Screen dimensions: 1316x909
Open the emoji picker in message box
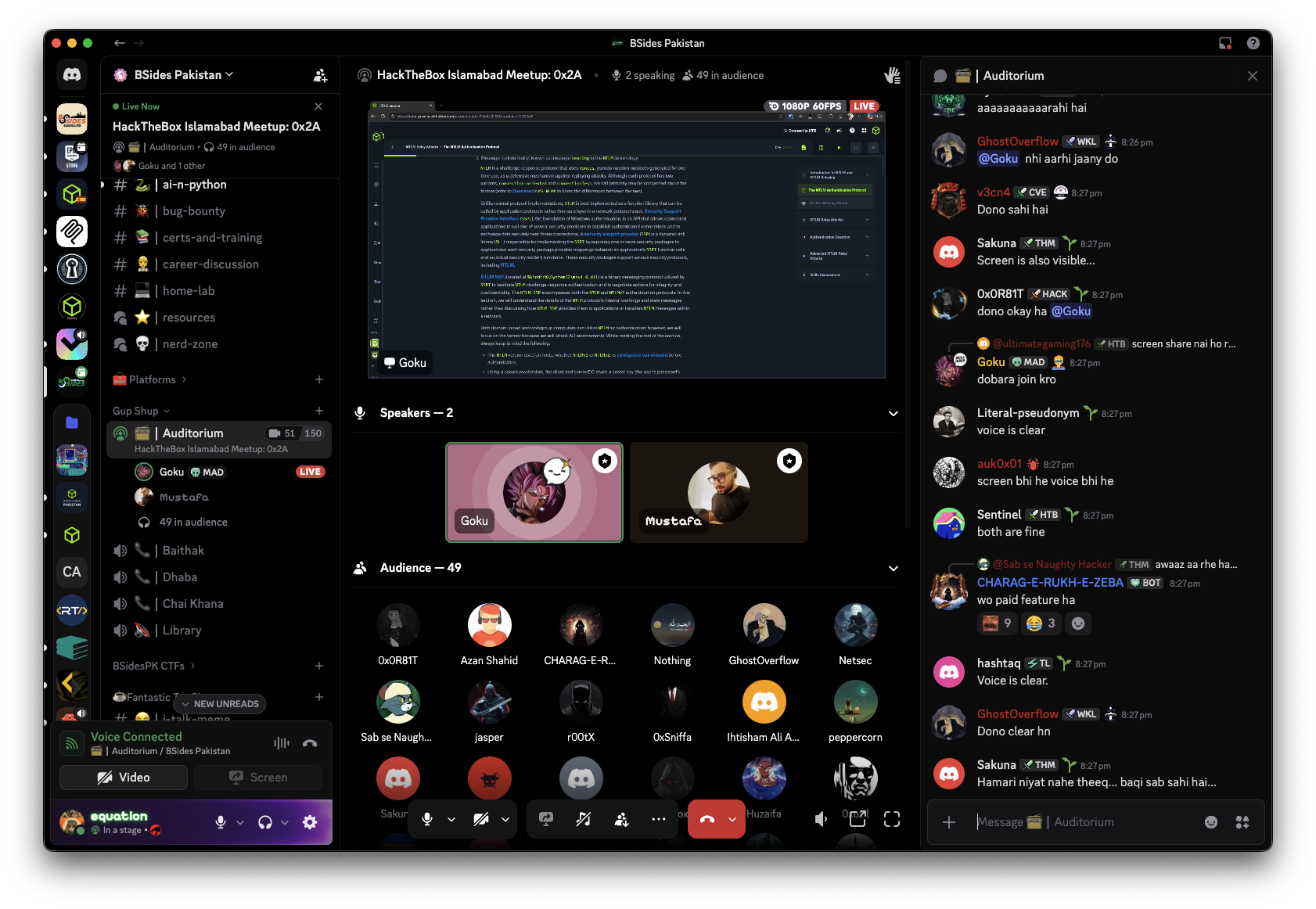(x=1211, y=822)
